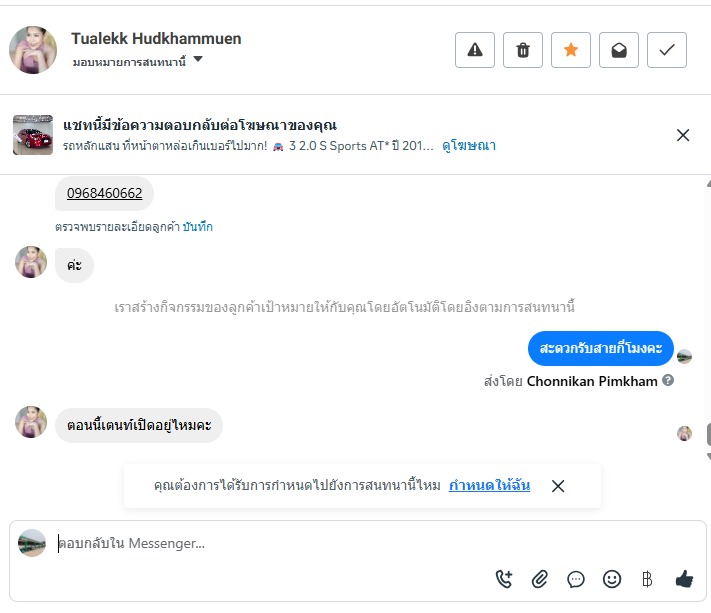The width and height of the screenshot is (711, 613).
Task: Click the บันทึก save customer details link
Action: pyautogui.click(x=197, y=227)
